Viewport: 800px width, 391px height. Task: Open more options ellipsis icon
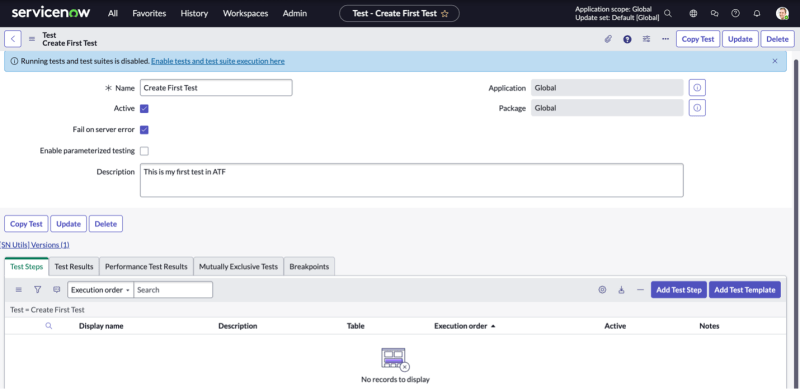[x=665, y=39]
